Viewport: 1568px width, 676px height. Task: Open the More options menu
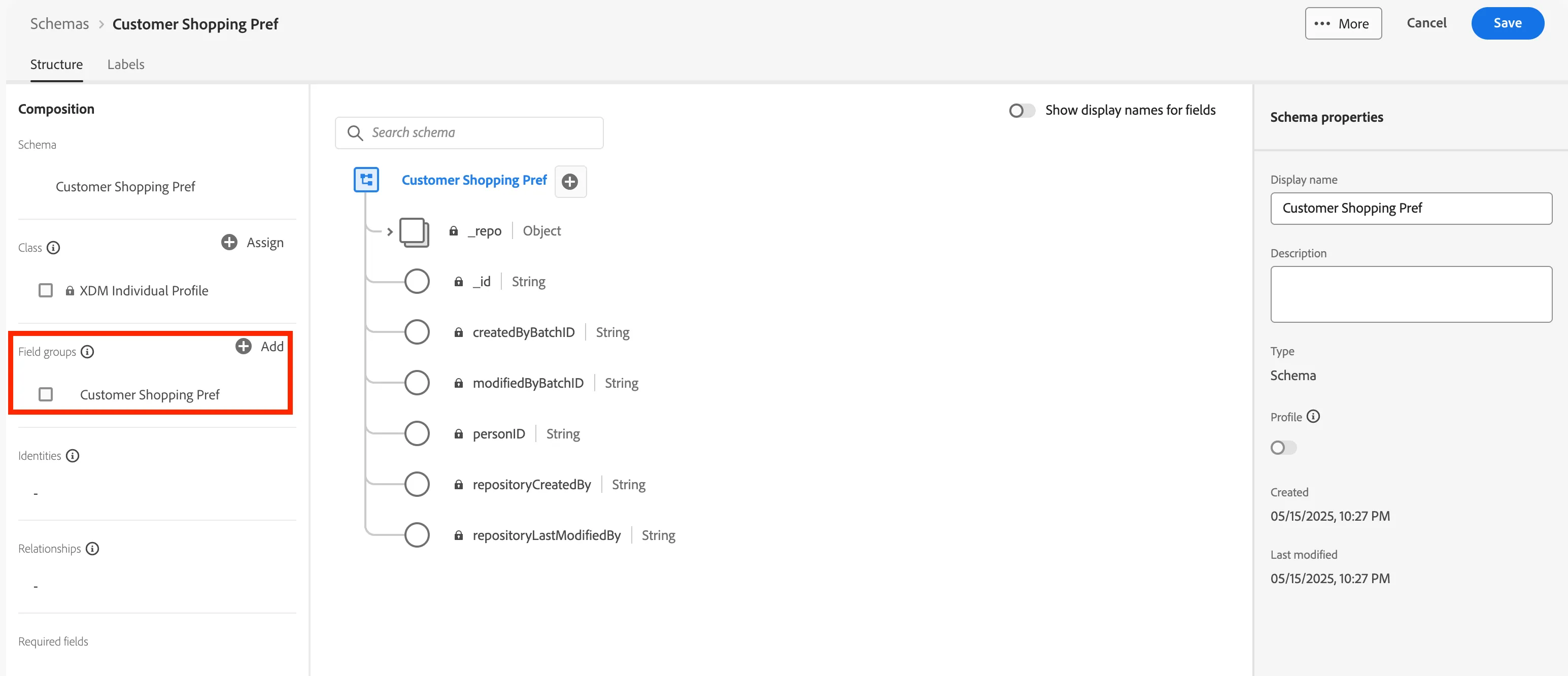1343,24
